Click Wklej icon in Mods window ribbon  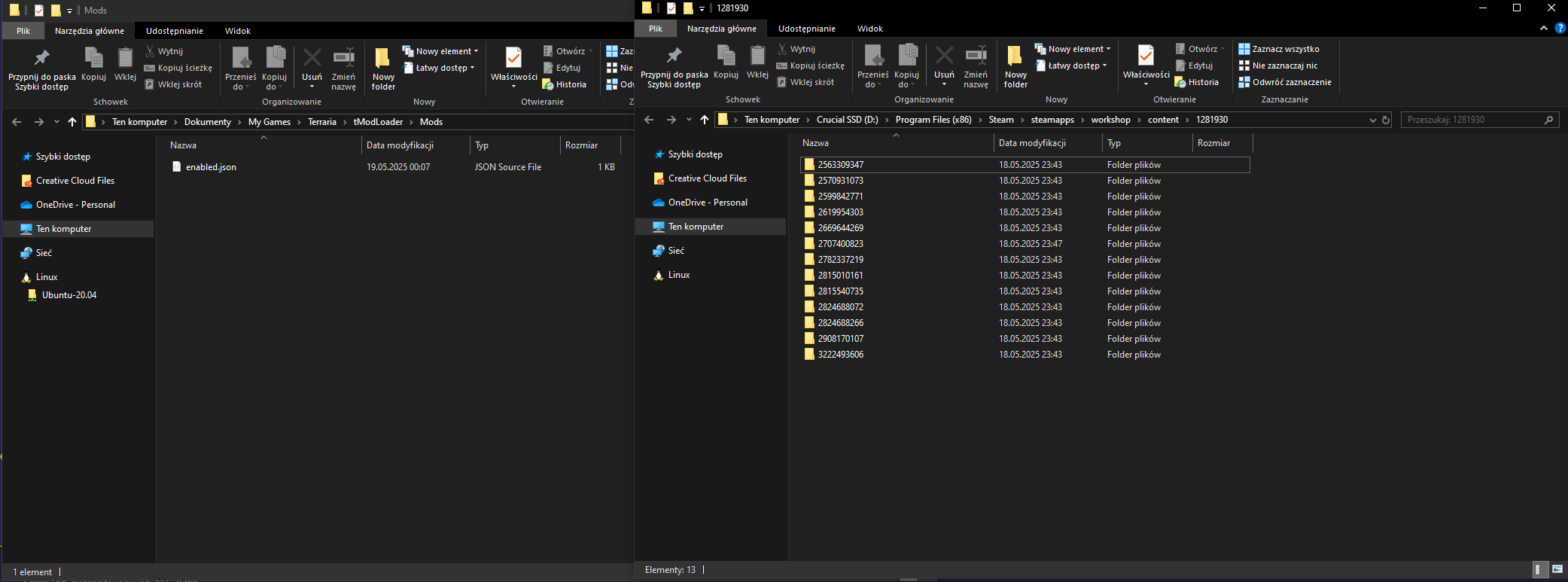[125, 65]
